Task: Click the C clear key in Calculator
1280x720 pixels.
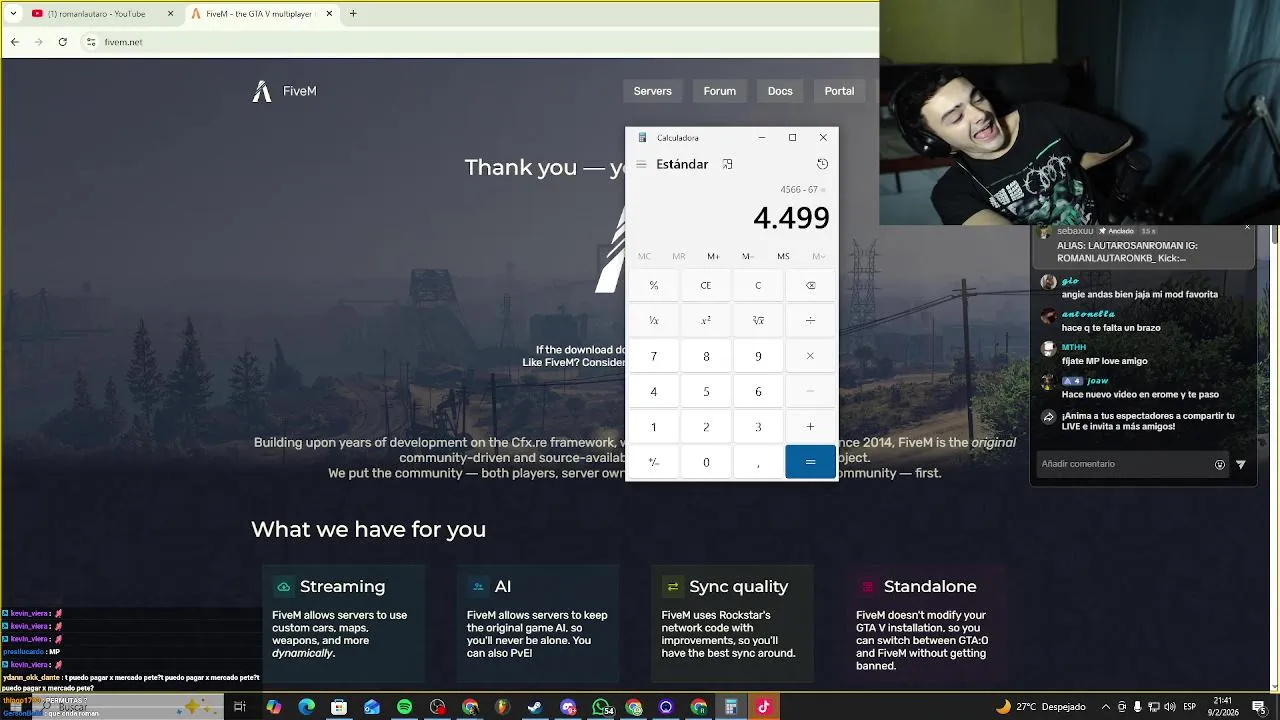Action: tap(758, 285)
